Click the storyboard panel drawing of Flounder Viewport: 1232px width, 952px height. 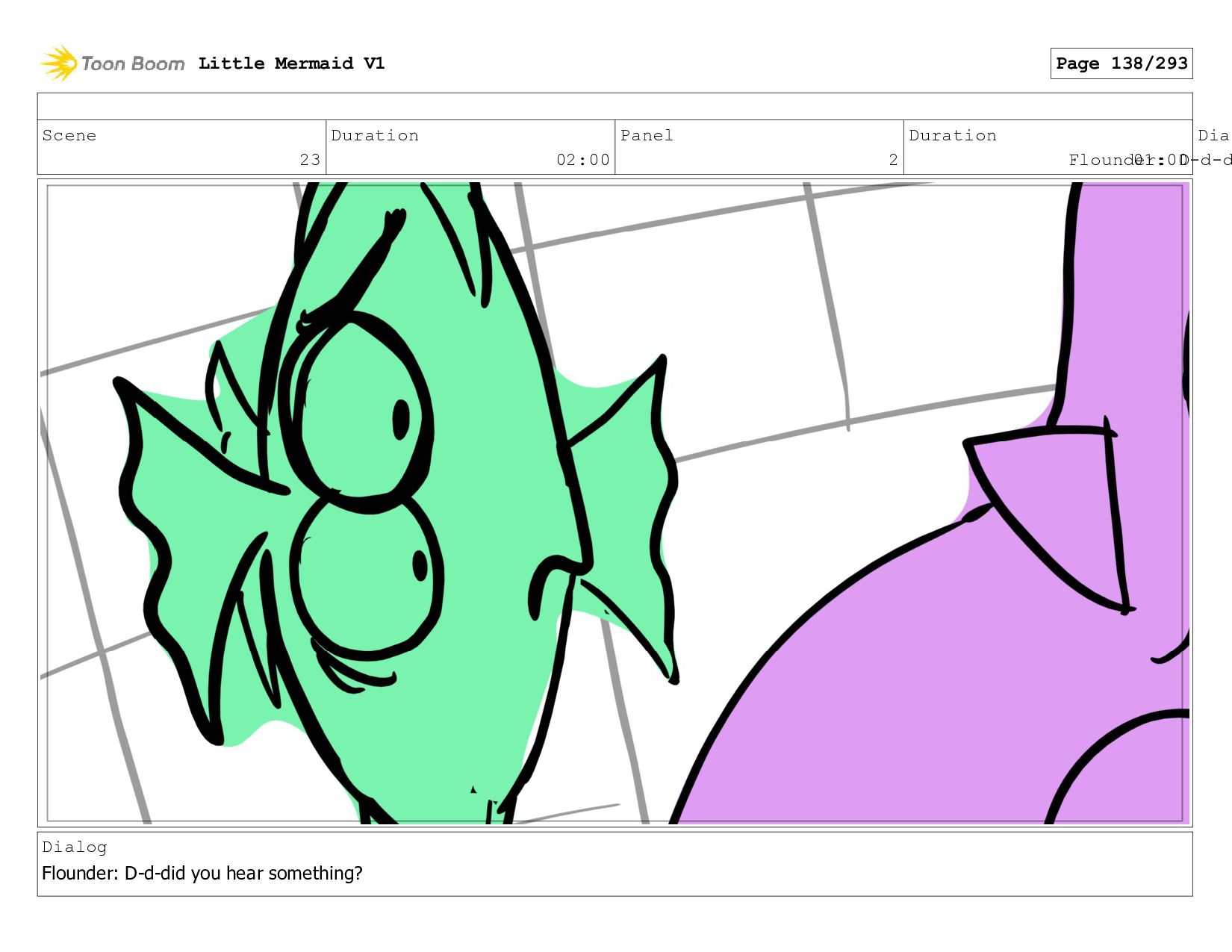click(615, 503)
